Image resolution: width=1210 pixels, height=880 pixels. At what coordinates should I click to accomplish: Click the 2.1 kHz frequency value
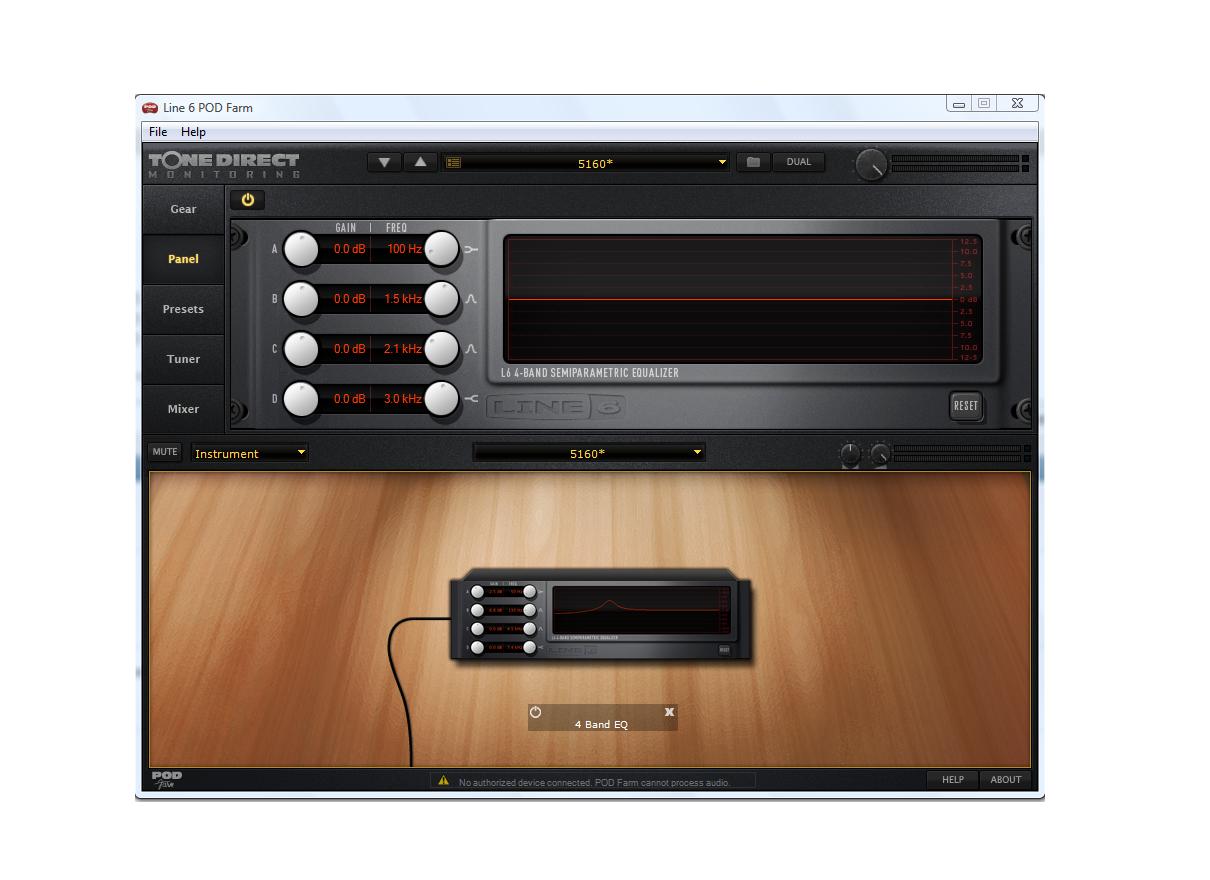click(x=403, y=349)
